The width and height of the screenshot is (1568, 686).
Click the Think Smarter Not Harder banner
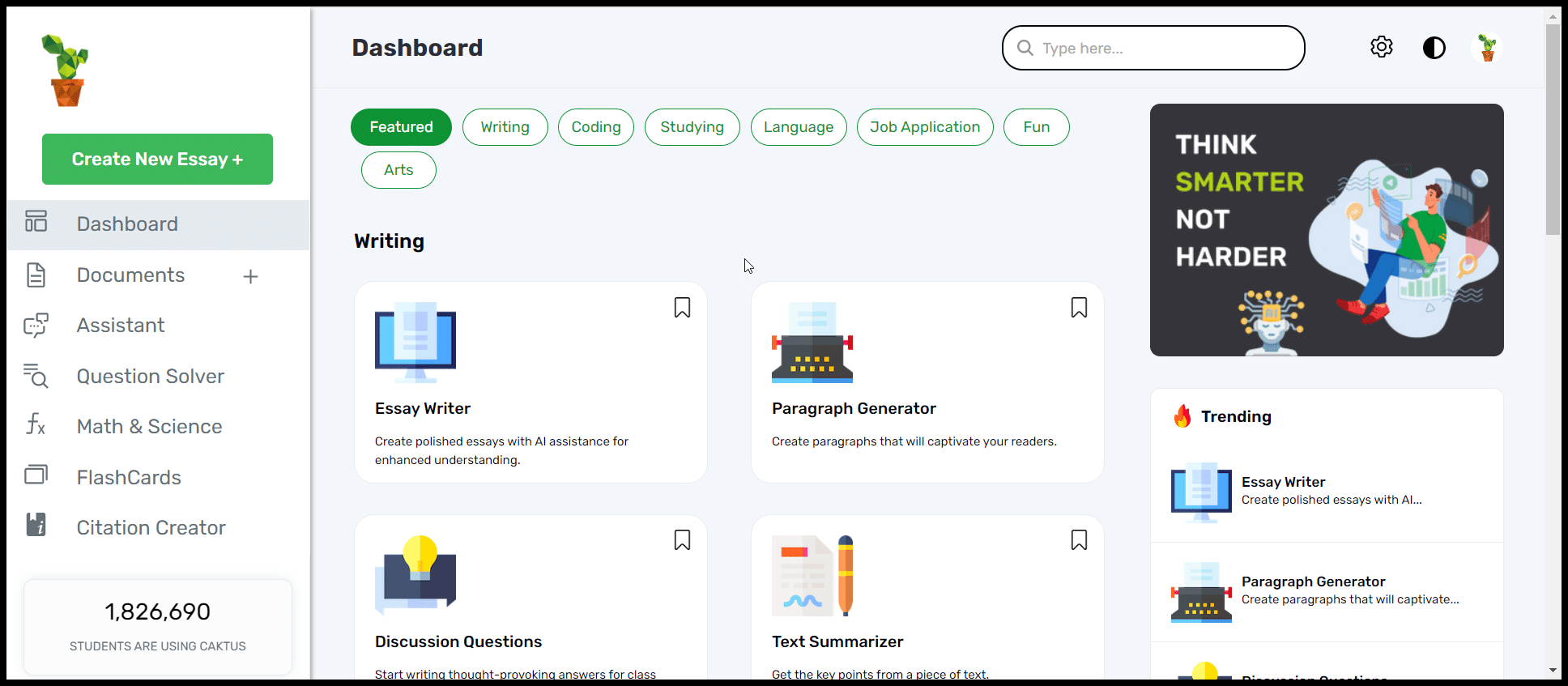[x=1327, y=230]
